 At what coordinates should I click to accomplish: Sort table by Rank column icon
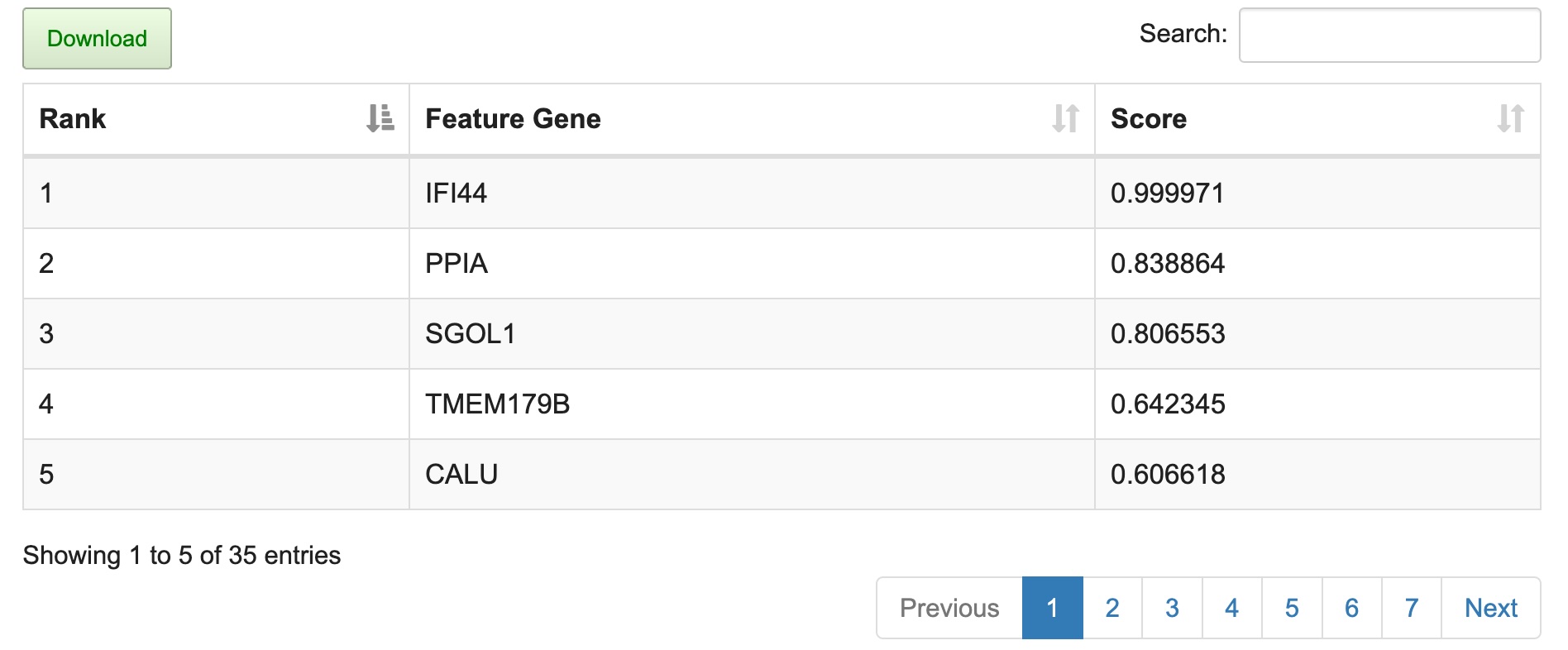click(x=380, y=118)
